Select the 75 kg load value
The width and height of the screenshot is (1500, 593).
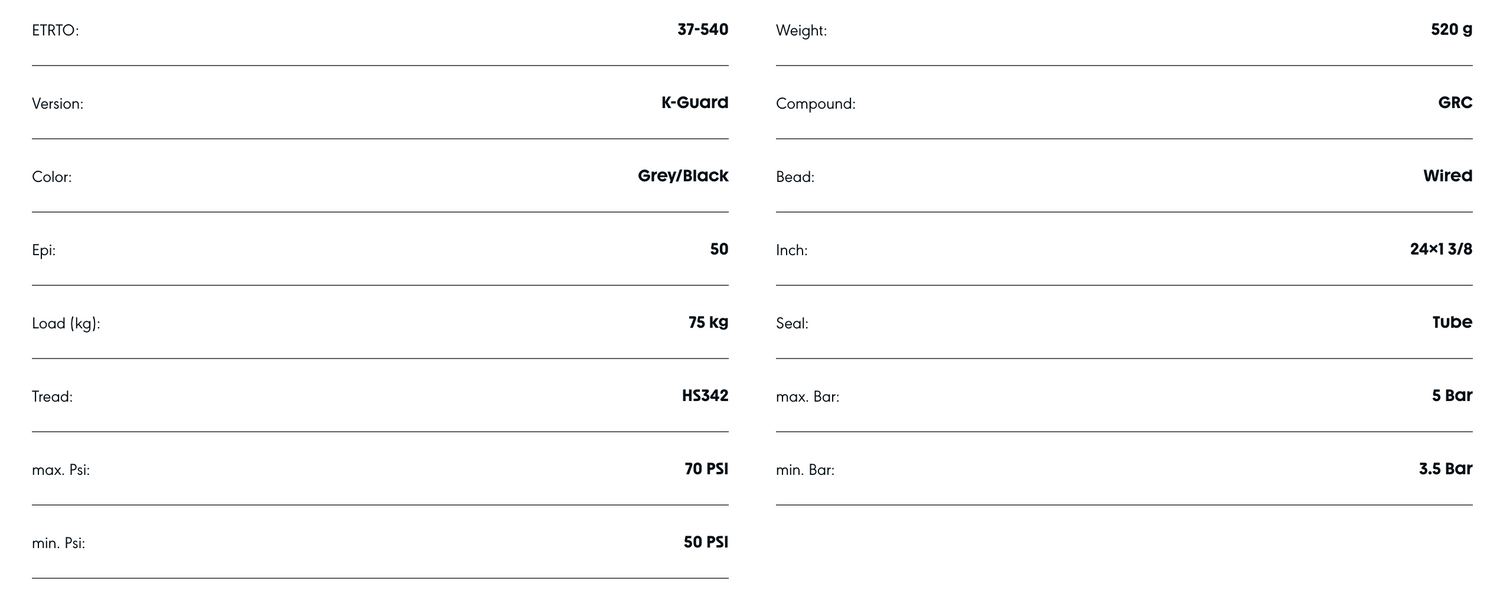[708, 322]
